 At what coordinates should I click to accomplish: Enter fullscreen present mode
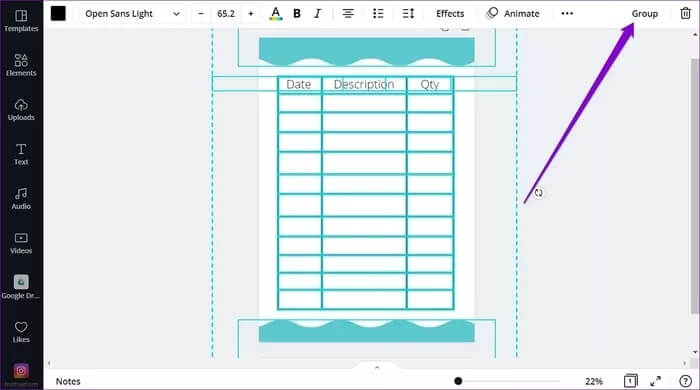[656, 381]
